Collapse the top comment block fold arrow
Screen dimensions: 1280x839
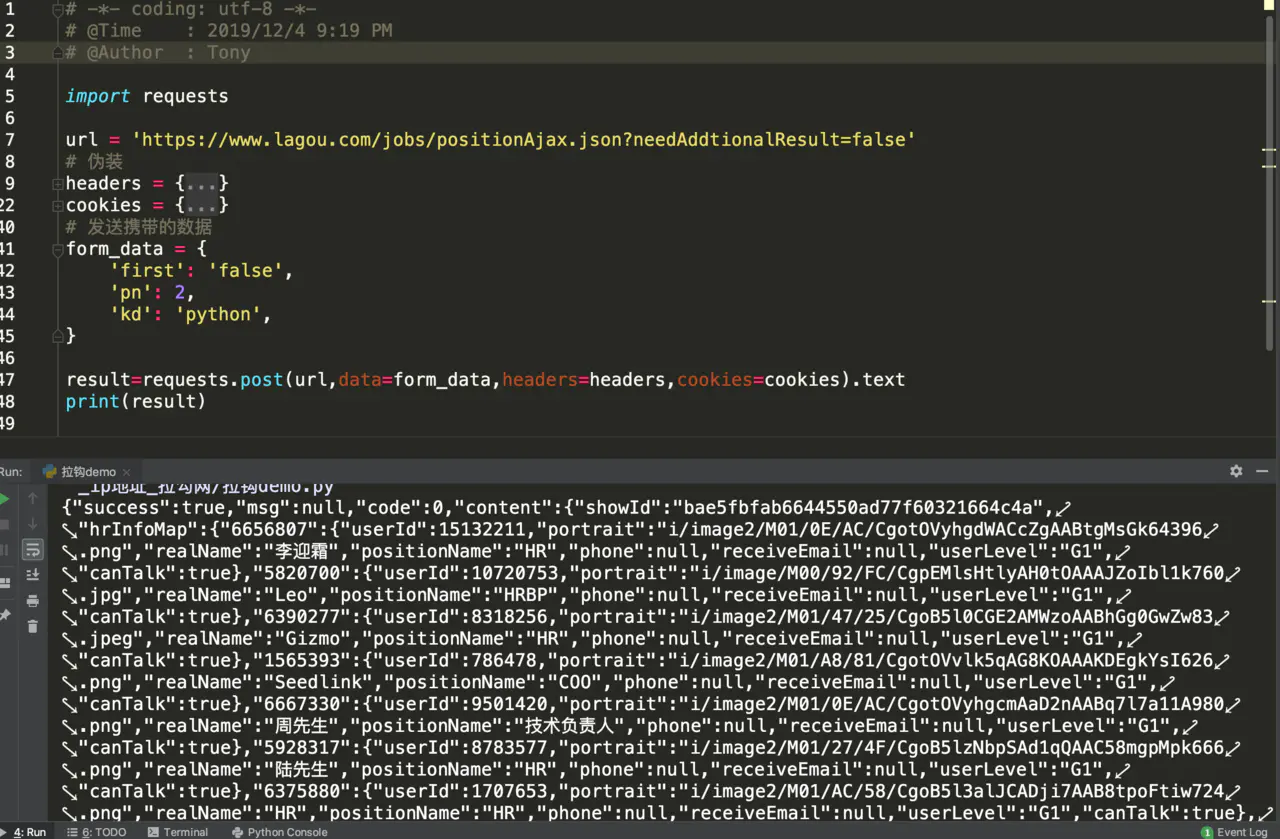tap(58, 9)
